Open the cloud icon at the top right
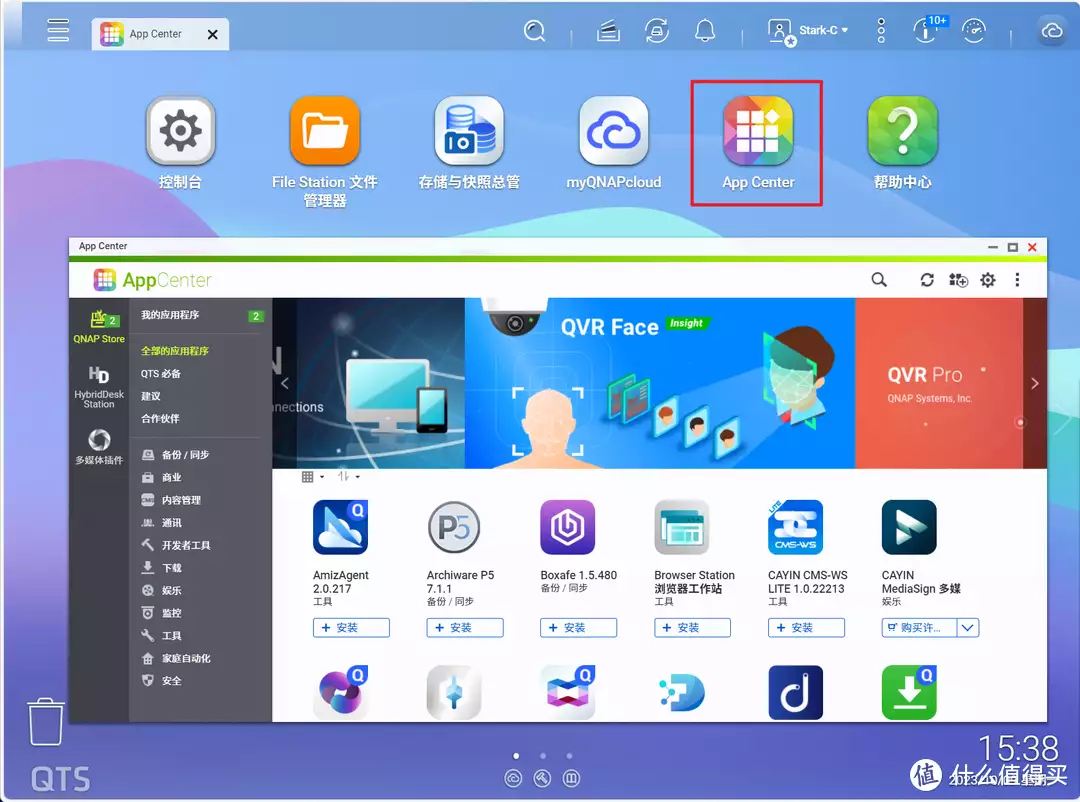The height and width of the screenshot is (802, 1080). (1052, 30)
